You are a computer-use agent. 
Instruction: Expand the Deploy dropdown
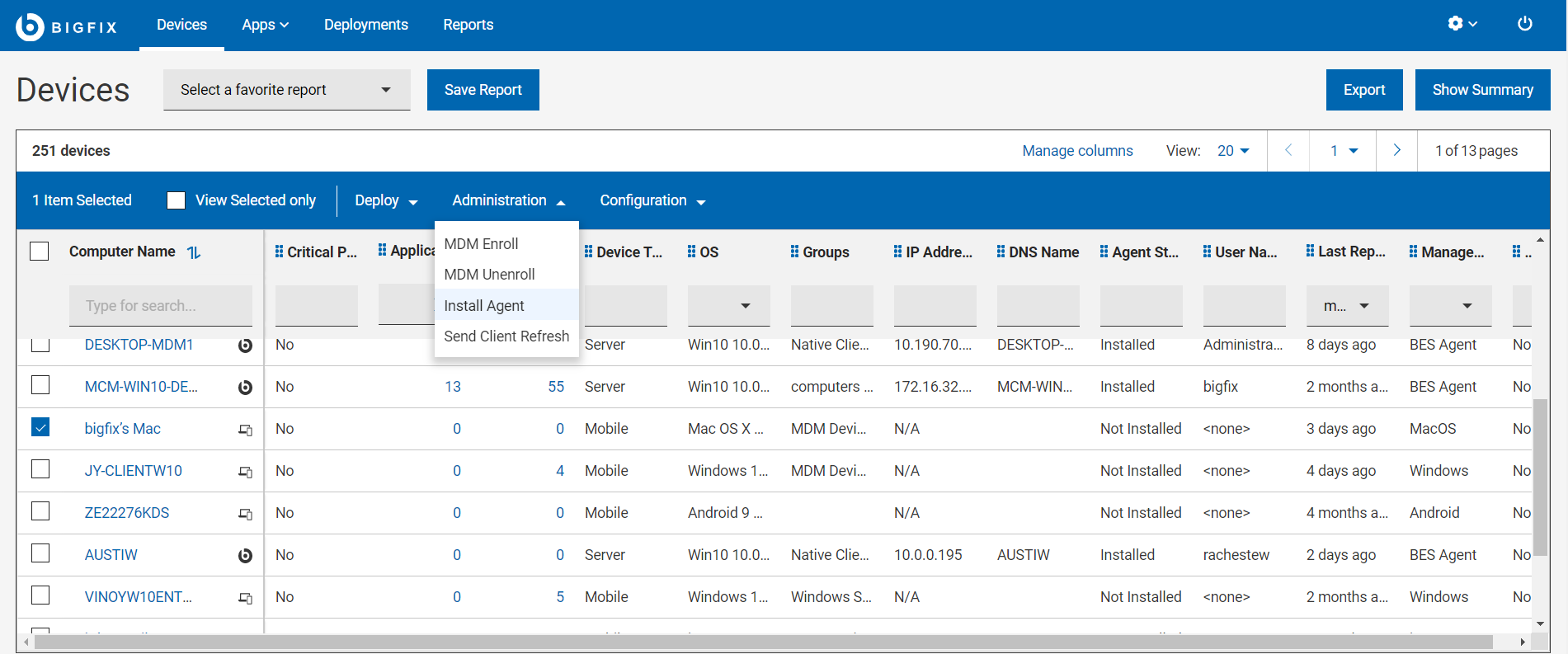386,200
